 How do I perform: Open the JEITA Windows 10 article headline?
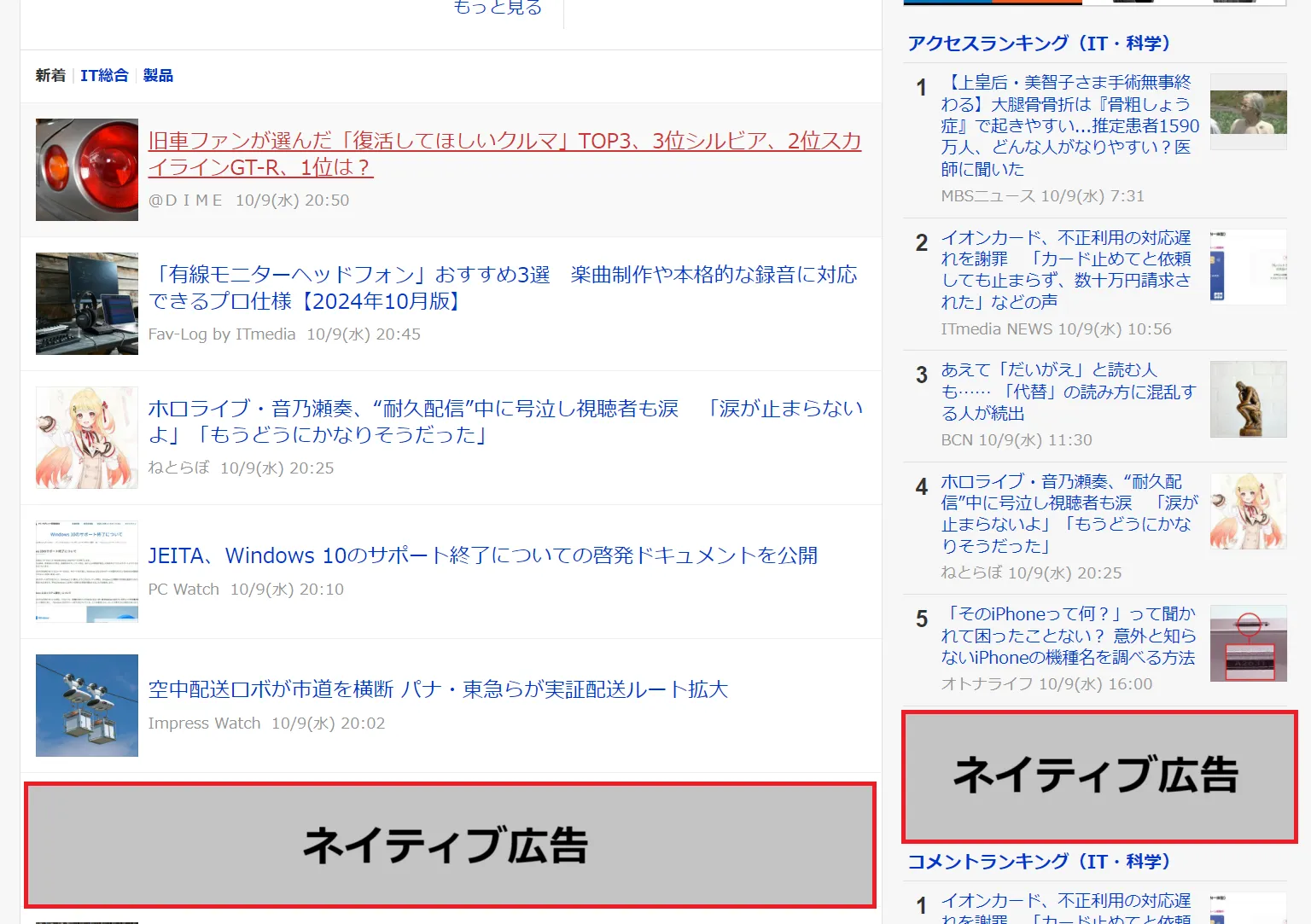click(x=482, y=555)
